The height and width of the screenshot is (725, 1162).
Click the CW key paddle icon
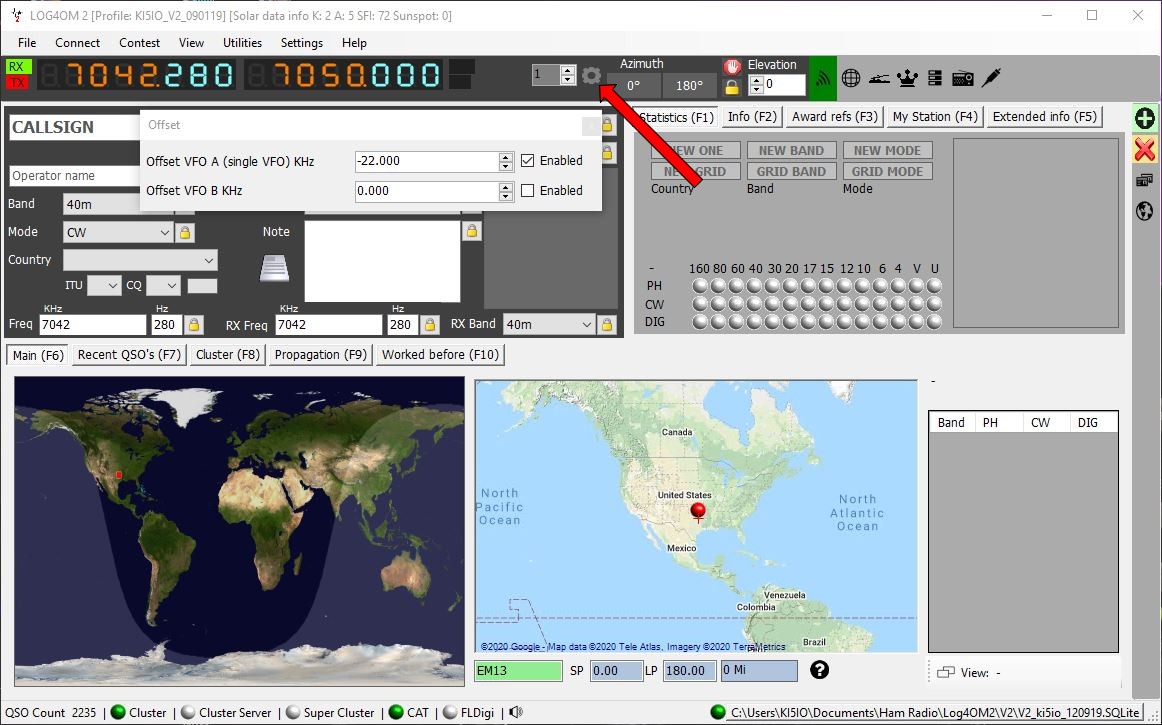[x=879, y=78]
